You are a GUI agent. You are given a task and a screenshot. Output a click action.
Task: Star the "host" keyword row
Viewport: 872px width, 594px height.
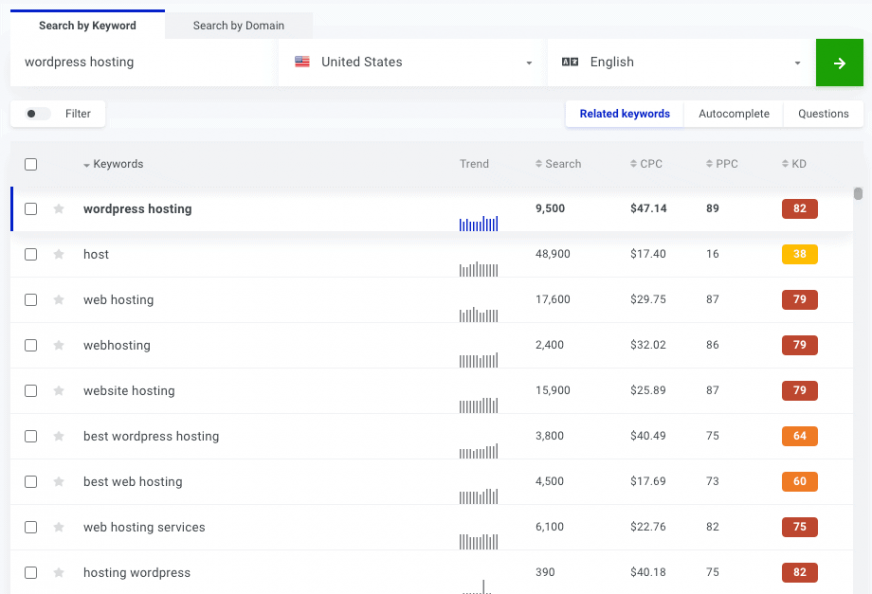coord(58,254)
